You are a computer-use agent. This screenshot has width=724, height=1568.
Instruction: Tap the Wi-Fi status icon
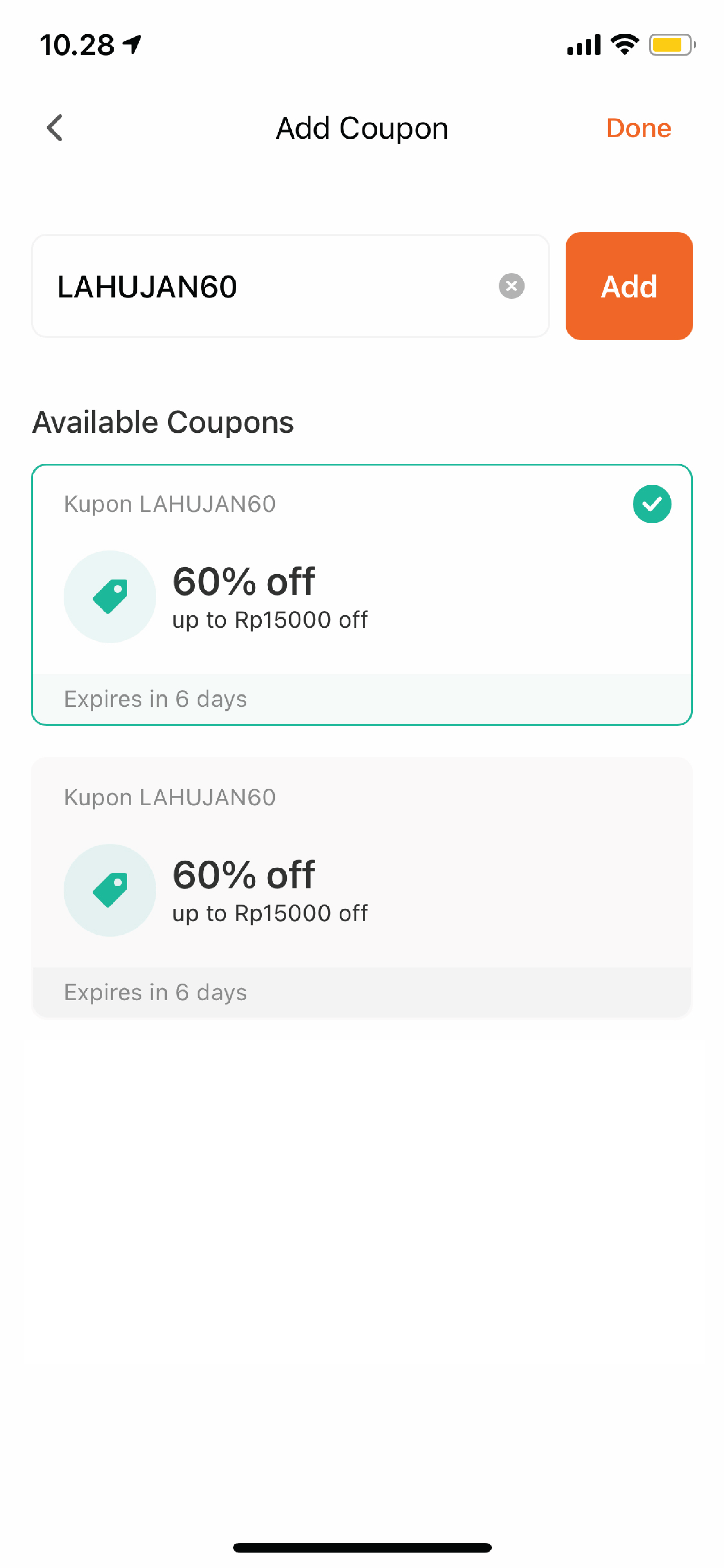[625, 44]
